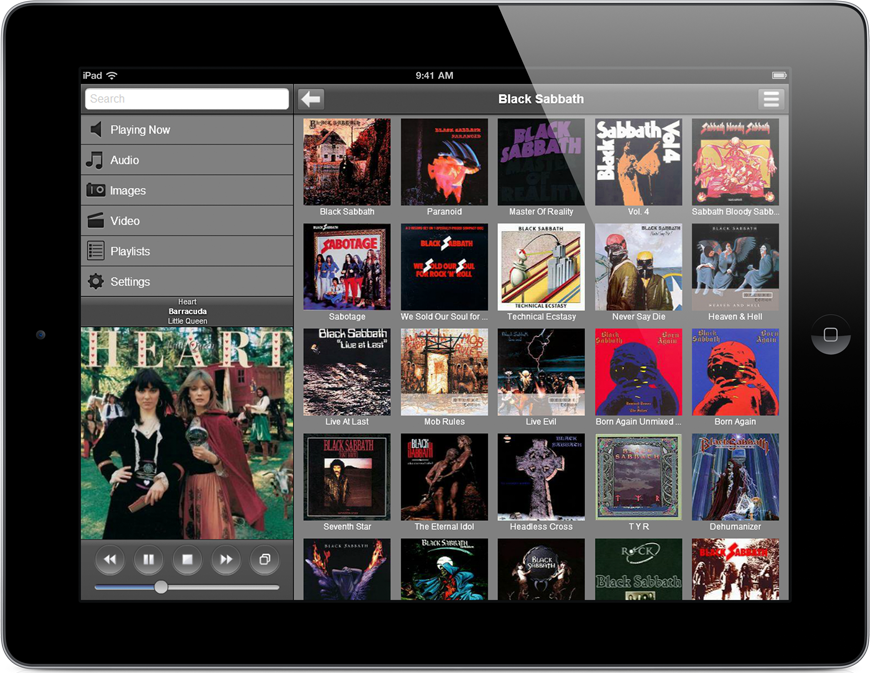
Task: Click the clapperboard Video icon
Action: (95, 220)
